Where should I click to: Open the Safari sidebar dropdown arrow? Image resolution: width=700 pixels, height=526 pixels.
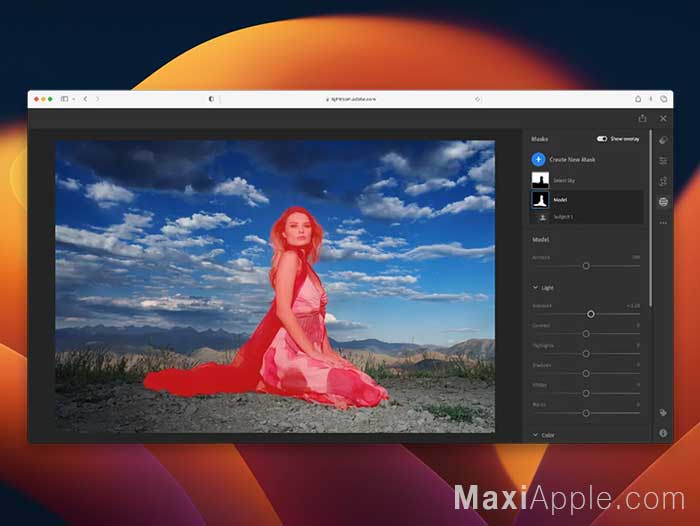click(x=73, y=99)
